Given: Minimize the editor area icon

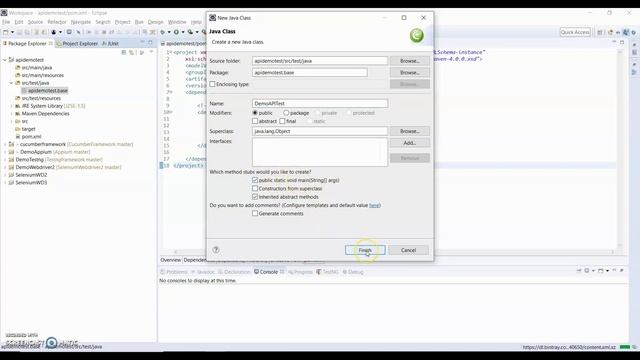Looking at the screenshot, I should click(614, 42).
